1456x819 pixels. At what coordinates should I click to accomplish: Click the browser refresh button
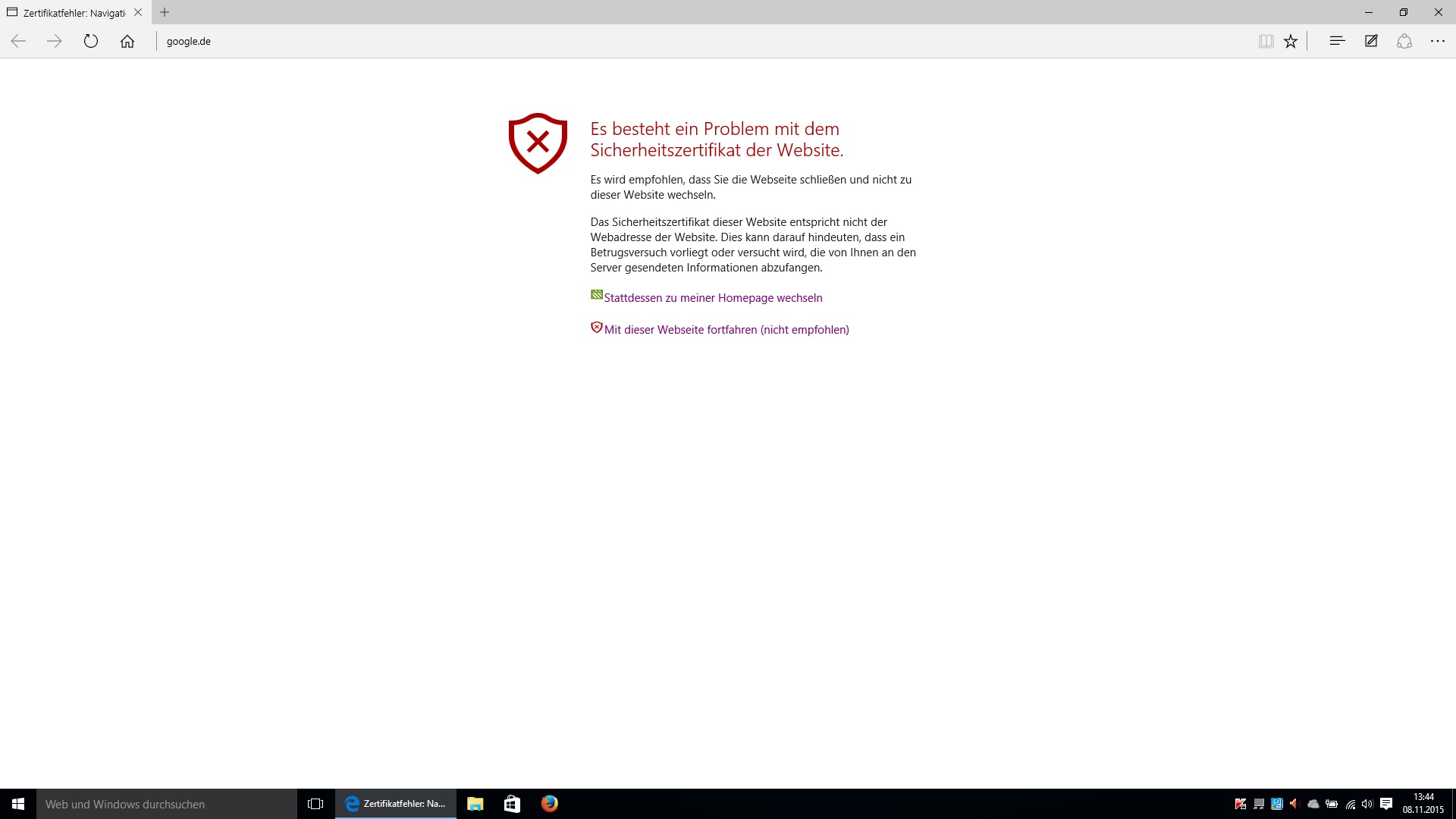(x=91, y=42)
